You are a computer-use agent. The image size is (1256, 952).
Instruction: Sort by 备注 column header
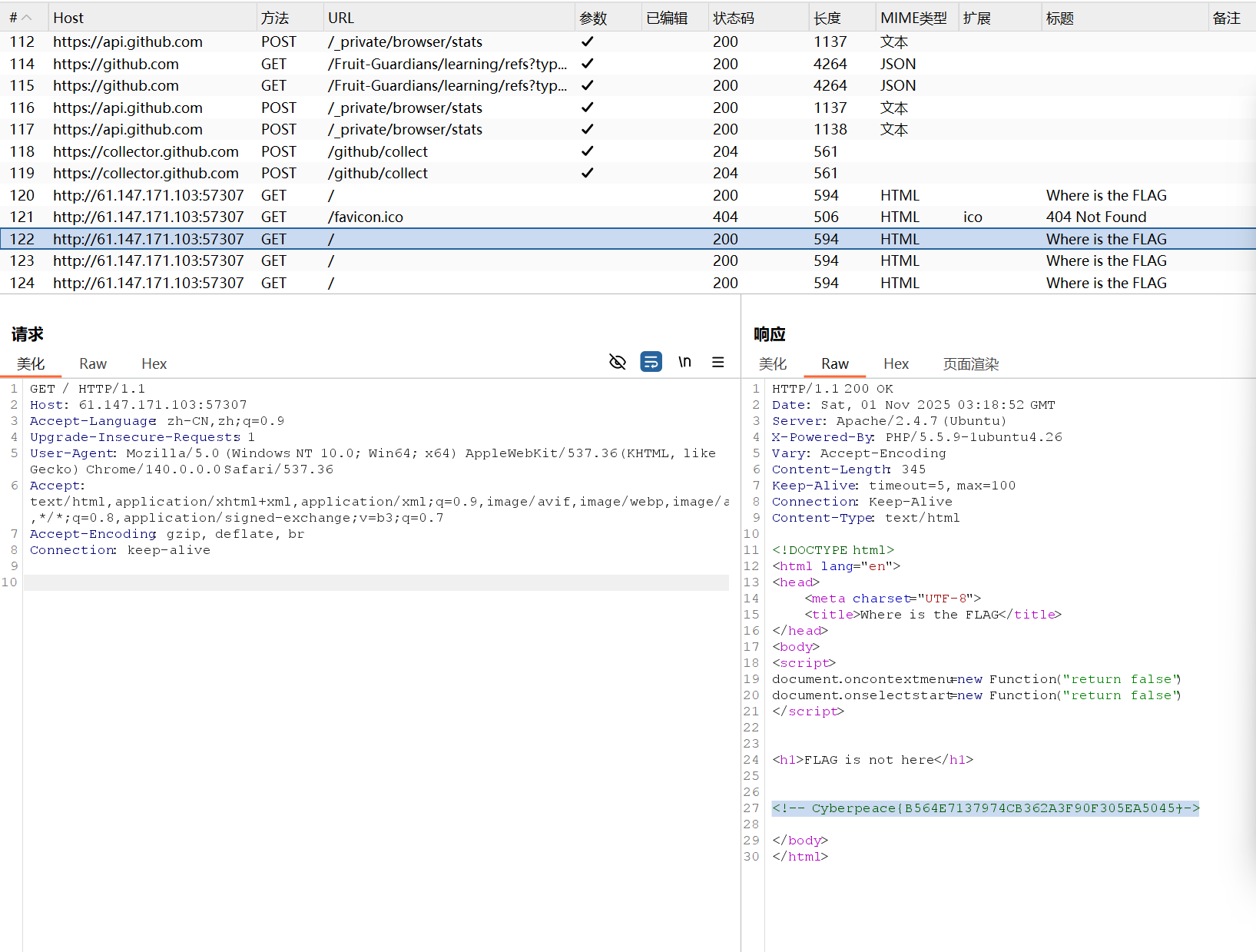coord(1231,18)
